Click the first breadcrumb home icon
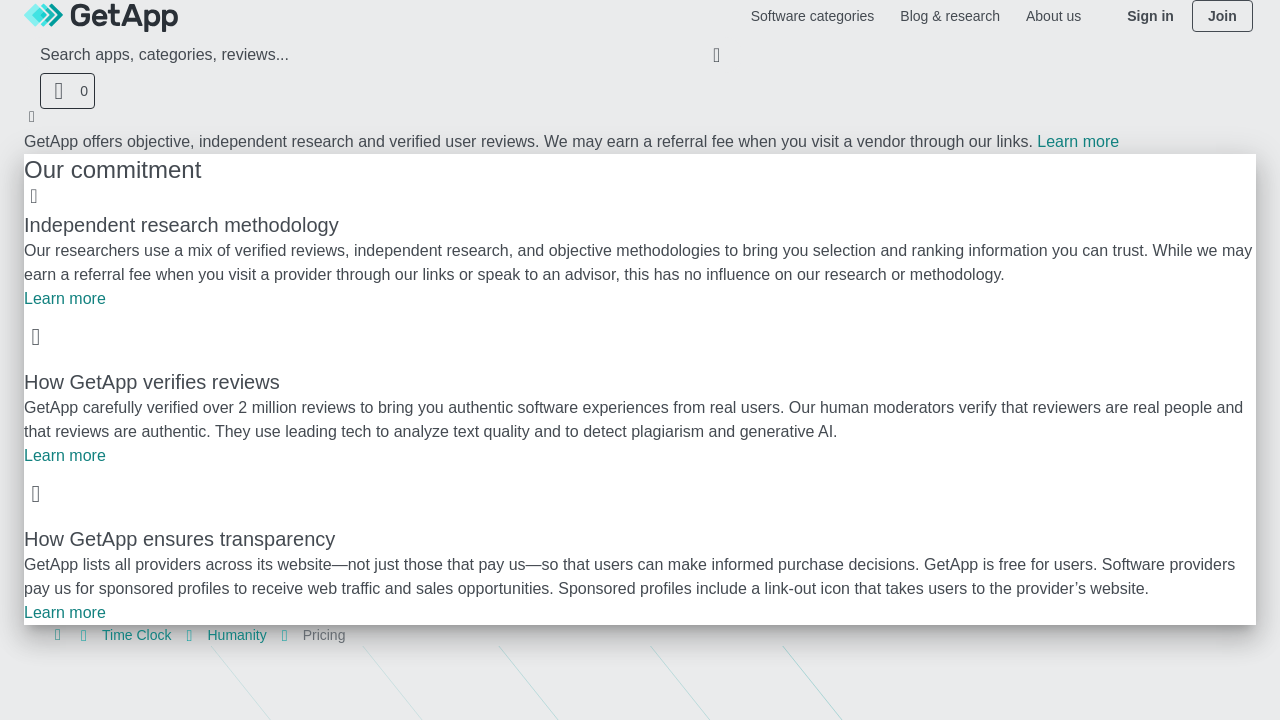 (57, 635)
